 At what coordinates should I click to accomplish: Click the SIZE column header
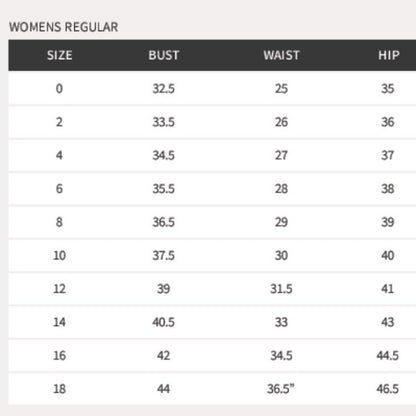coord(60,55)
